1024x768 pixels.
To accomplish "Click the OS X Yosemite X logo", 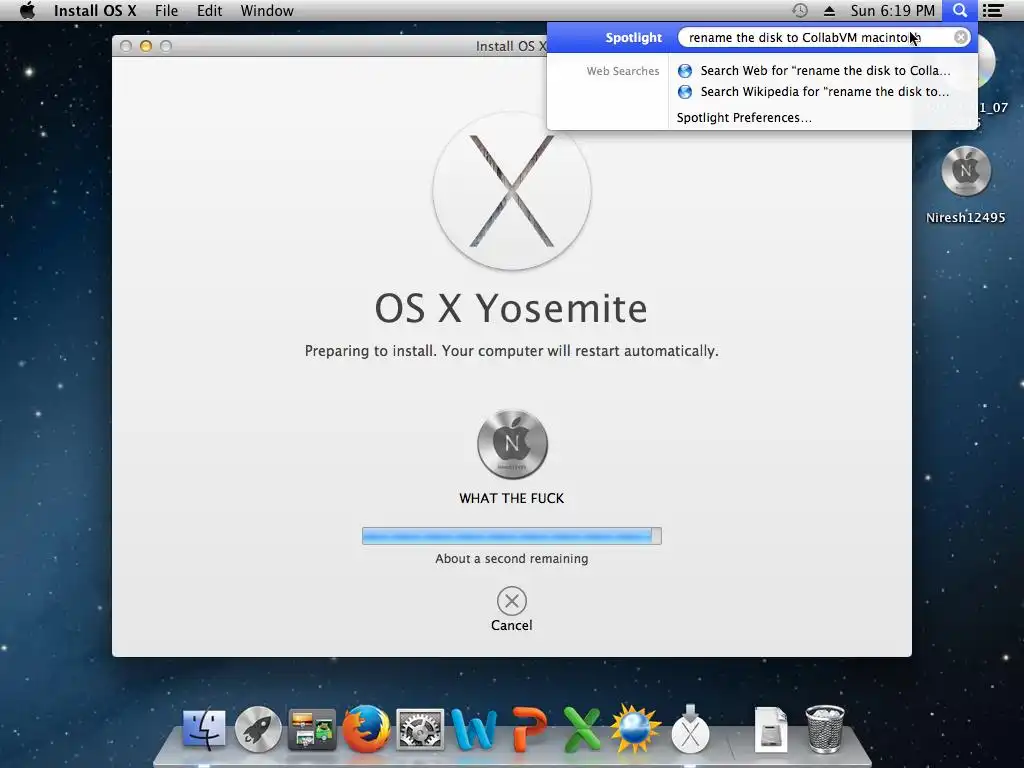I will [x=511, y=191].
